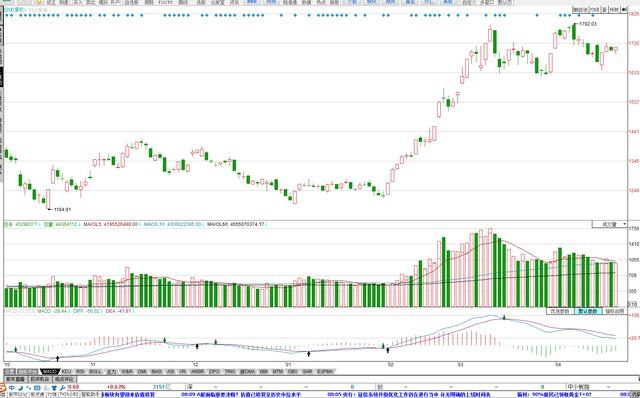Click the 1184.91 low price label
The image size is (640, 398).
pyautogui.click(x=62, y=209)
